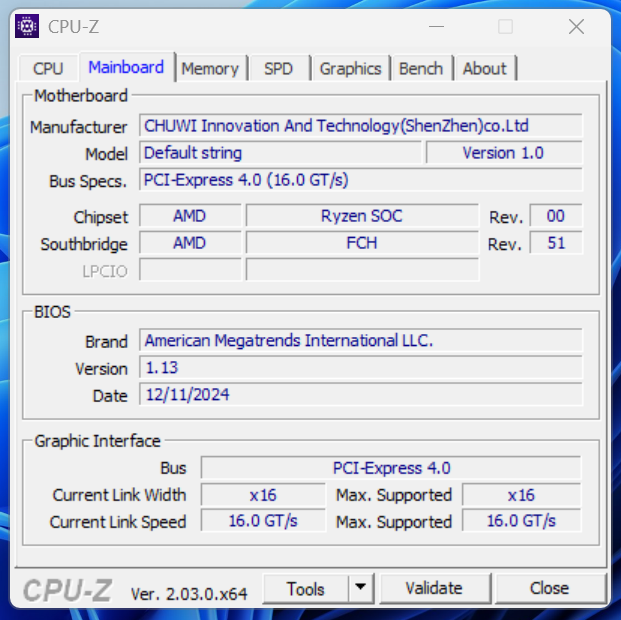621x620 pixels.
Task: Click the 'Current Link Speed' label
Action: click(118, 522)
